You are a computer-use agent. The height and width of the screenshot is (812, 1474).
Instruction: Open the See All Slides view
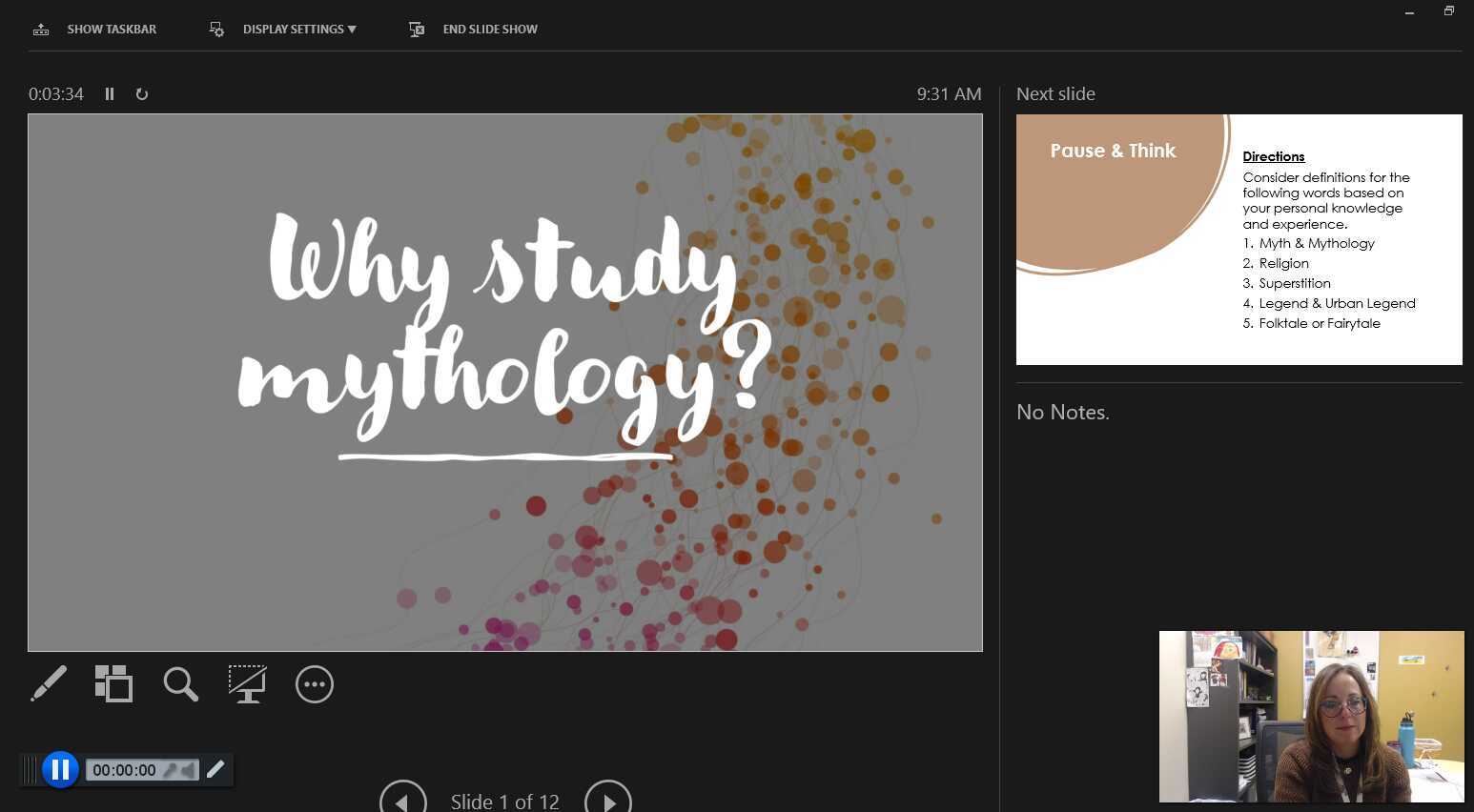tap(113, 683)
